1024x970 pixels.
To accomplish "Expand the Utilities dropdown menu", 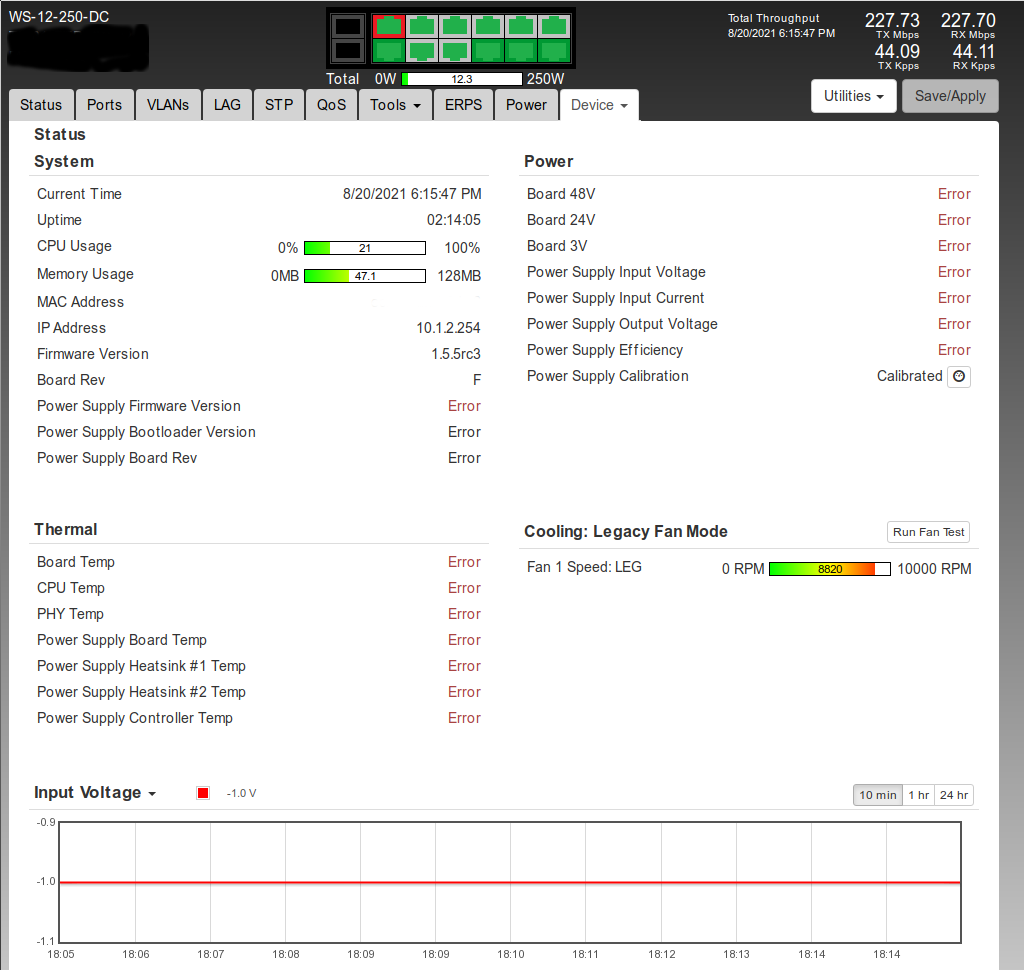I will tap(853, 96).
